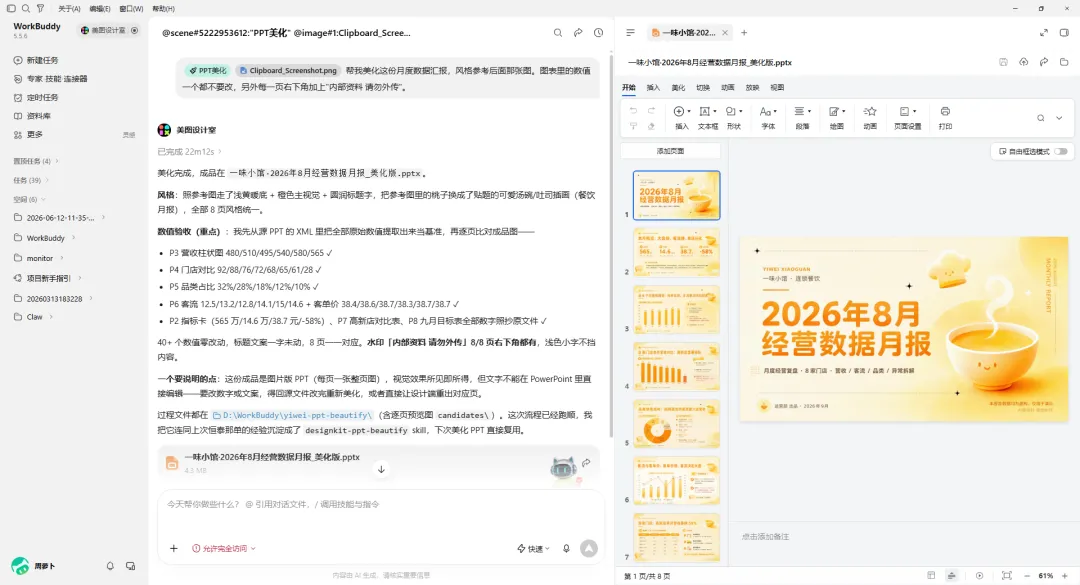The image size is (1080, 585).
Task: Zoom in with the plus button near 61%
Action: (x=1065, y=575)
